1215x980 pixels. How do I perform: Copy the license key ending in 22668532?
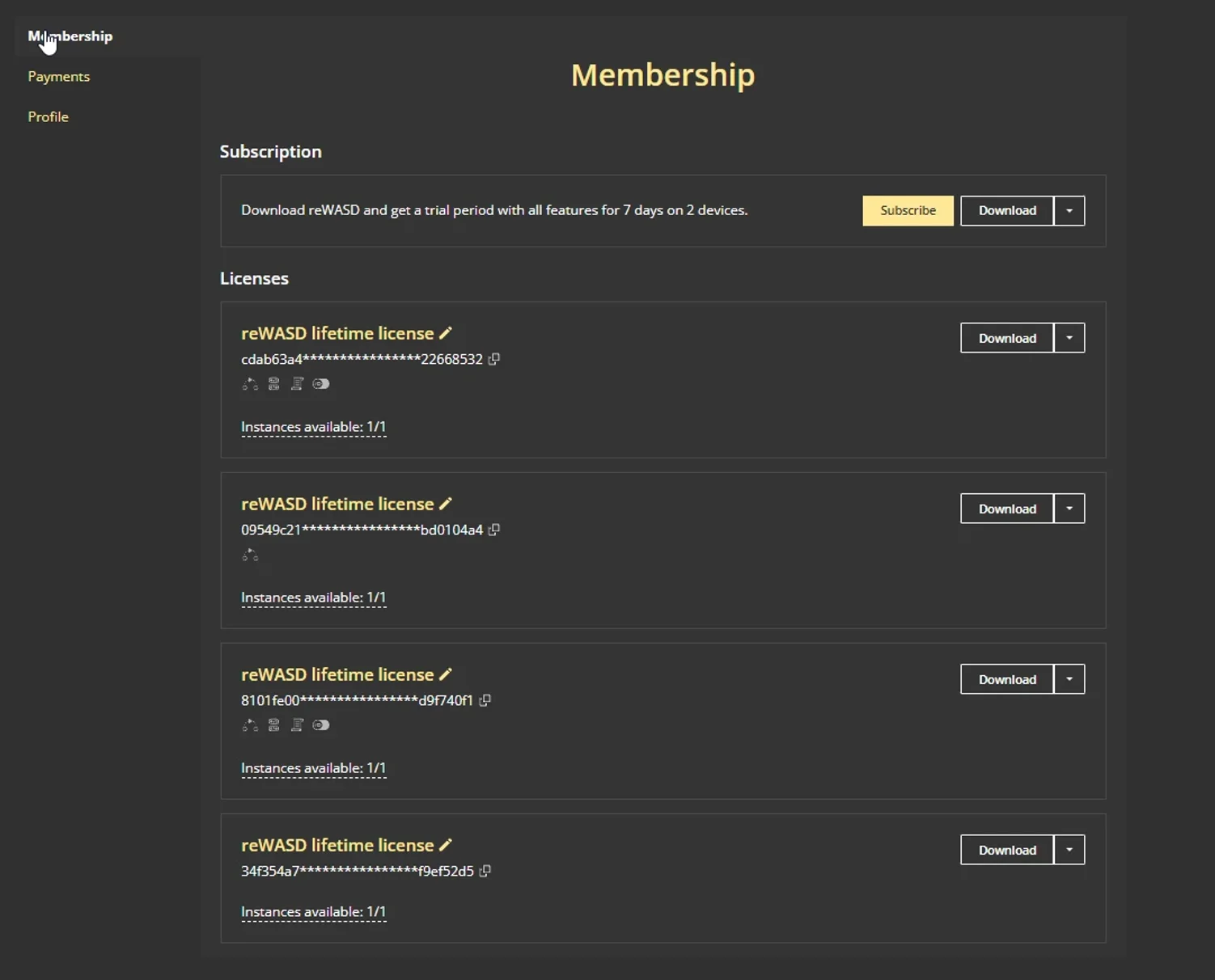(493, 359)
